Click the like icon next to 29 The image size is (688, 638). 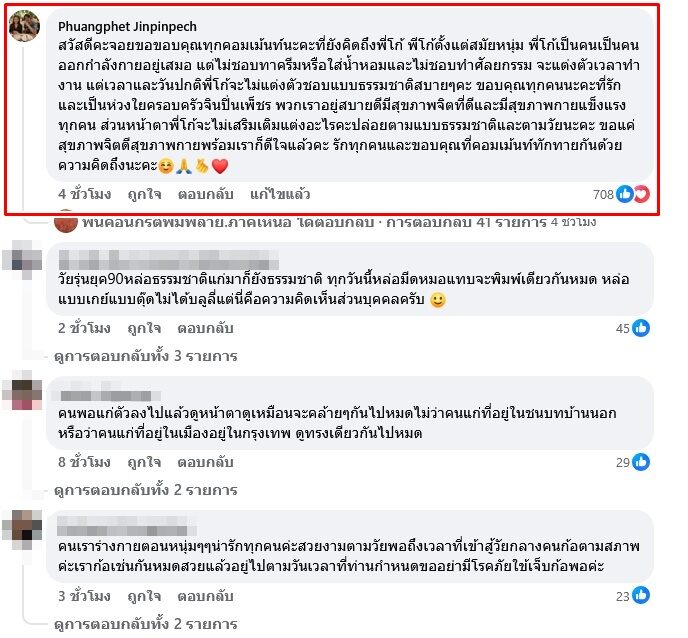(x=641, y=462)
